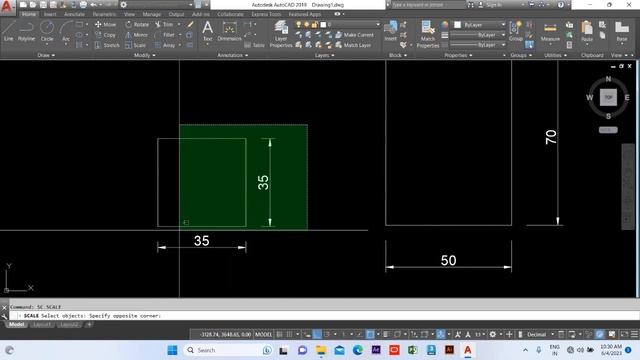This screenshot has width=640, height=360.
Task: Click the Stretch tool
Action: click(107, 45)
